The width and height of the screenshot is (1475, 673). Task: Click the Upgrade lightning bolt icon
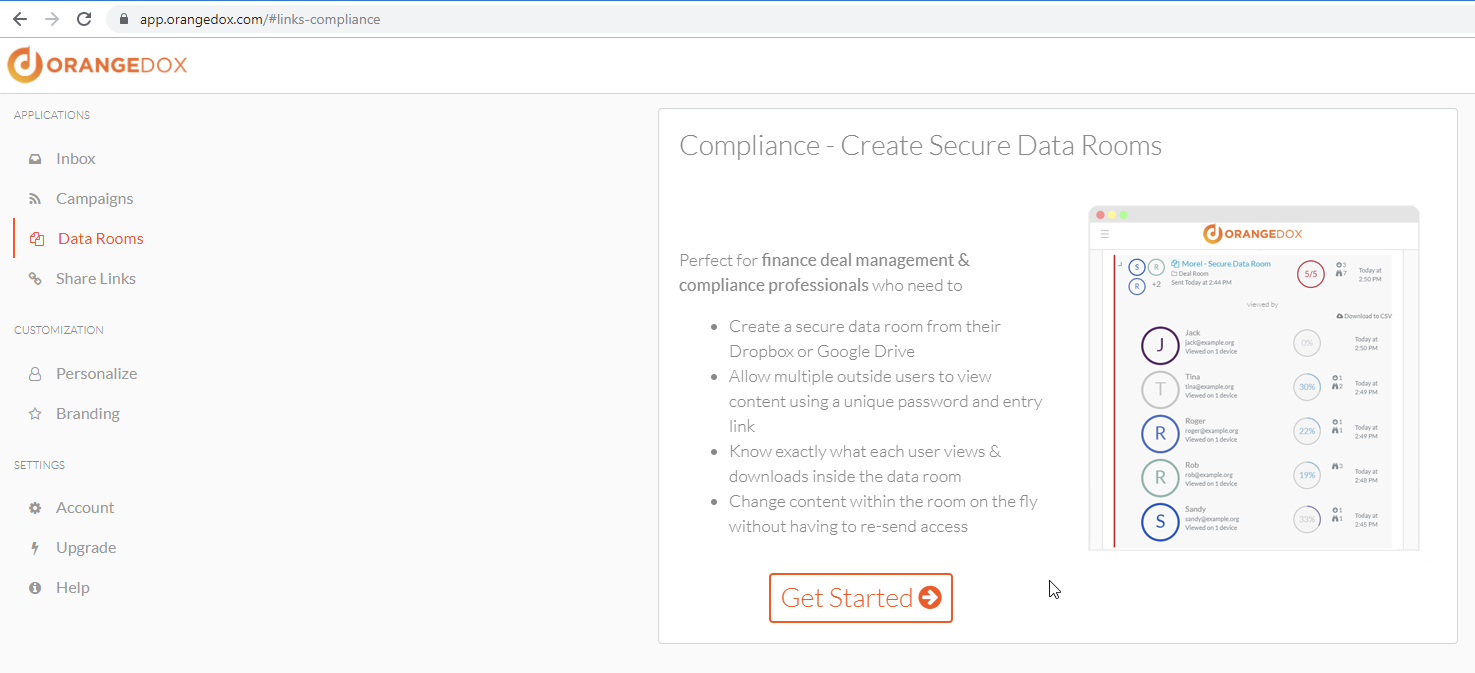click(x=36, y=547)
